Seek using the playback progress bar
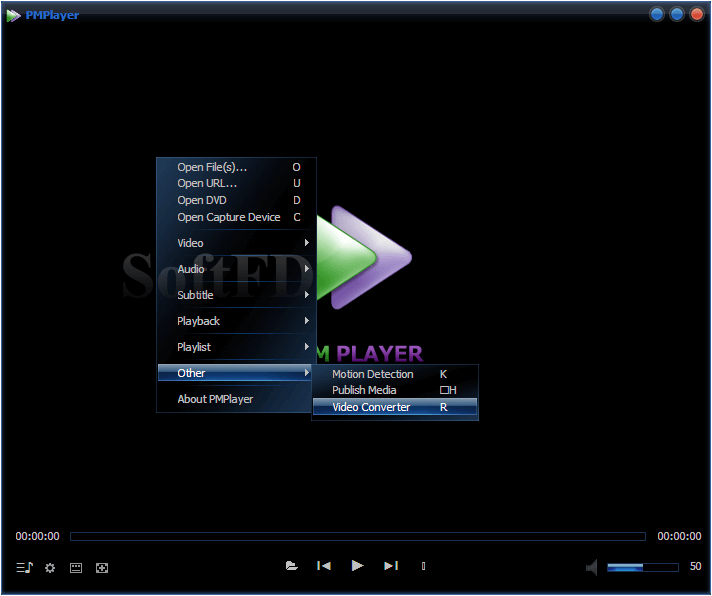 358,537
